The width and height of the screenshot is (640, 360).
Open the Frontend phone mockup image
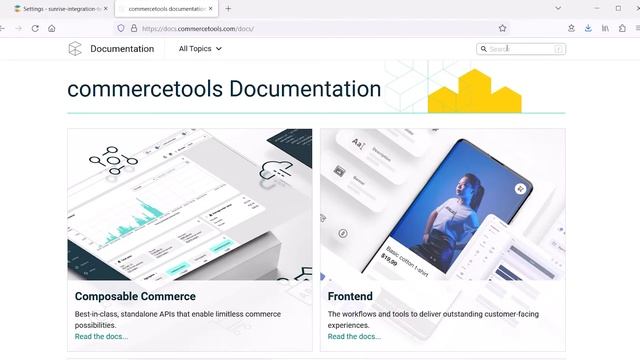click(x=443, y=204)
